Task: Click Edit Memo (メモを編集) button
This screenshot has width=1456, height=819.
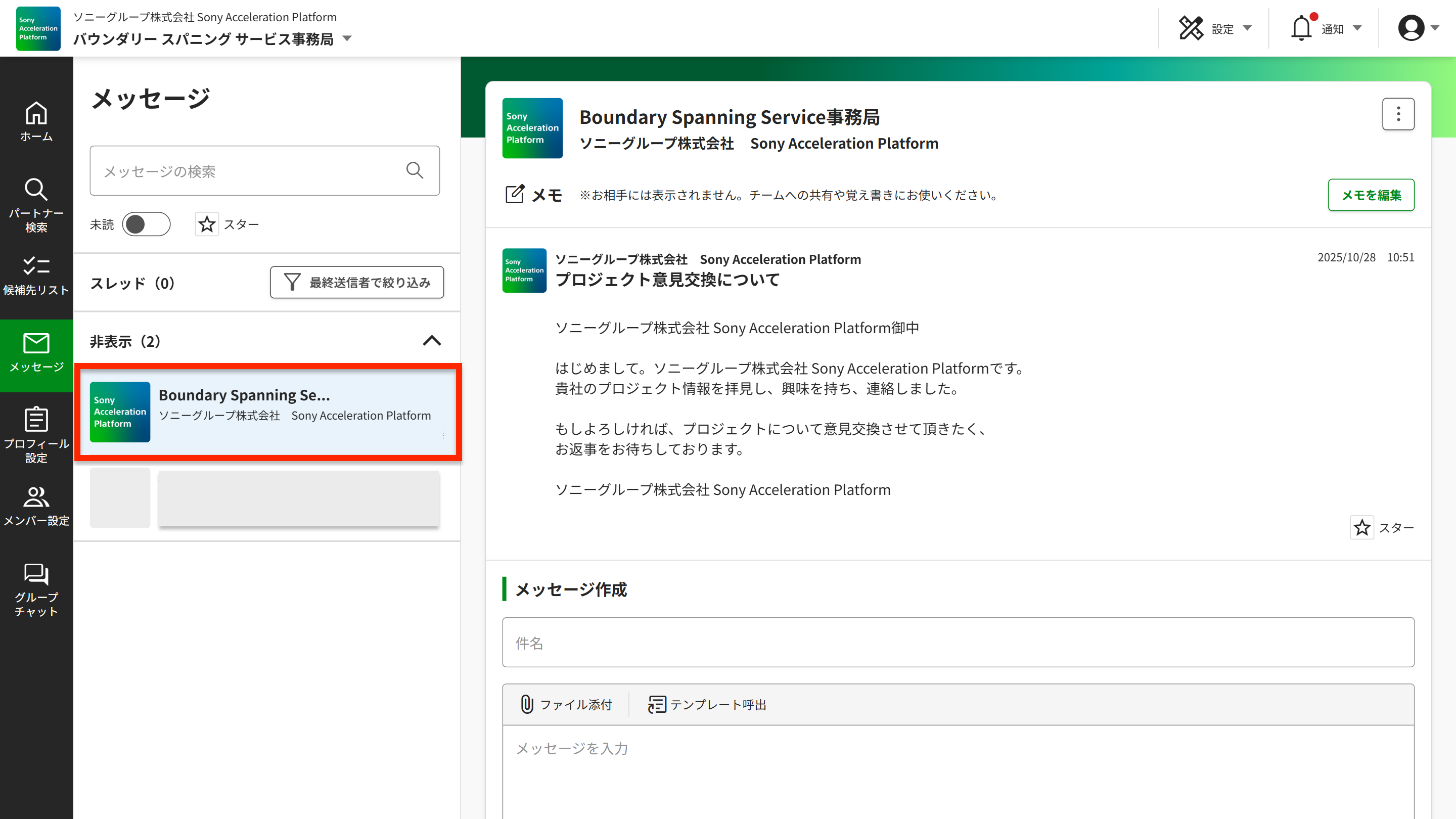Action: coord(1371,195)
